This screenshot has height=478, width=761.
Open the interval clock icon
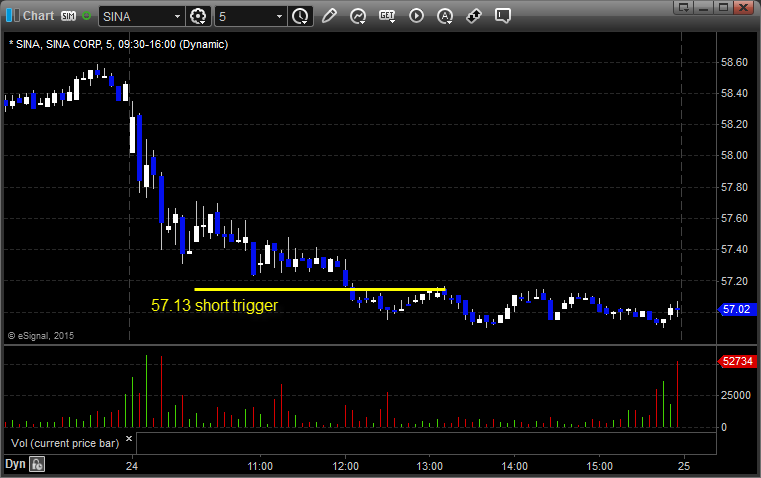pyautogui.click(x=300, y=16)
